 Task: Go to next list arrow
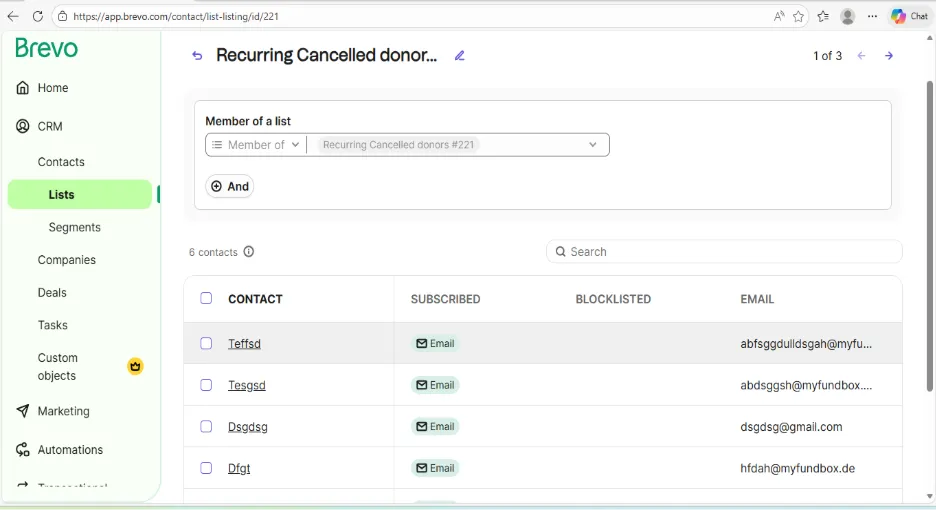click(889, 56)
